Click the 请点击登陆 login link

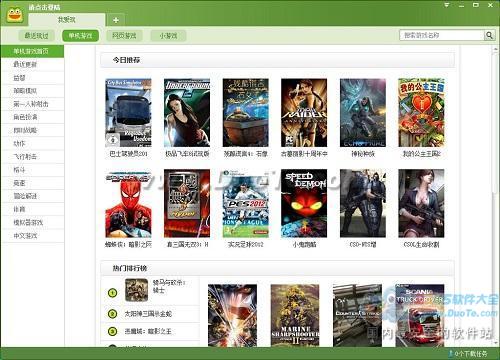point(44,7)
